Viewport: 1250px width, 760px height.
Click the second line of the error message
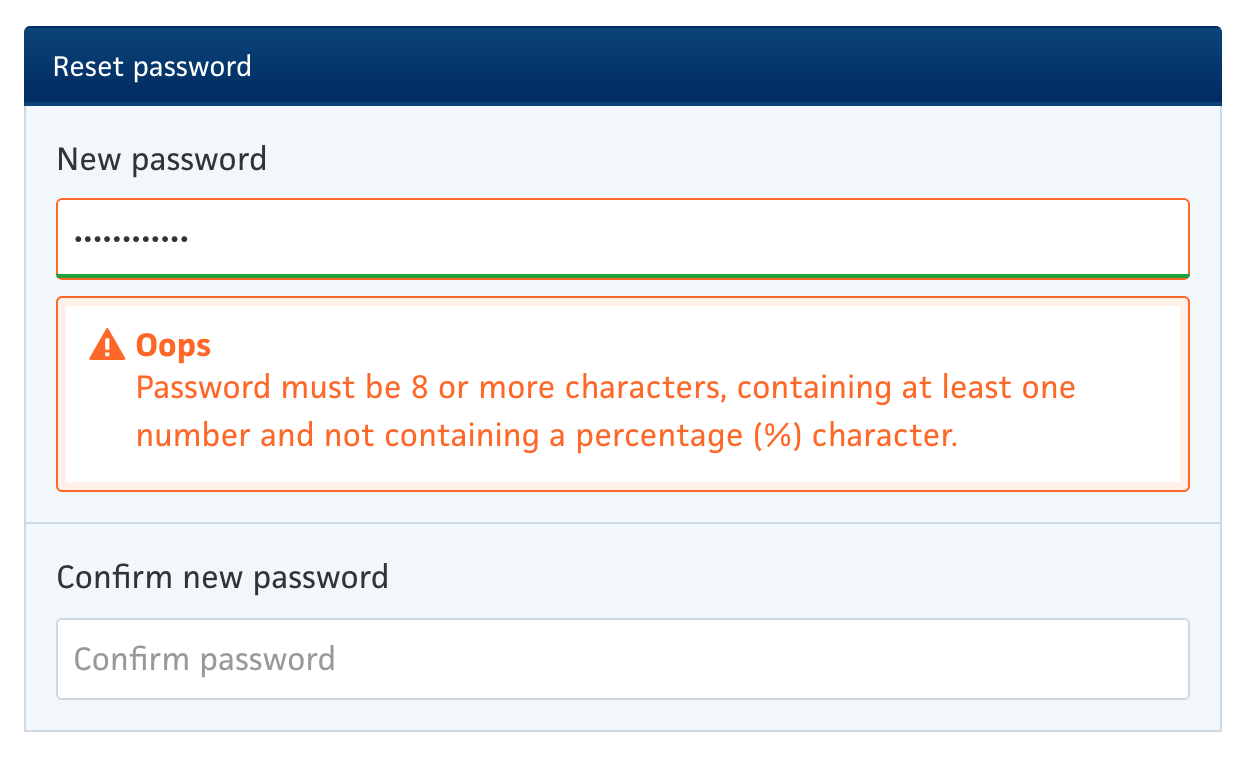[547, 436]
